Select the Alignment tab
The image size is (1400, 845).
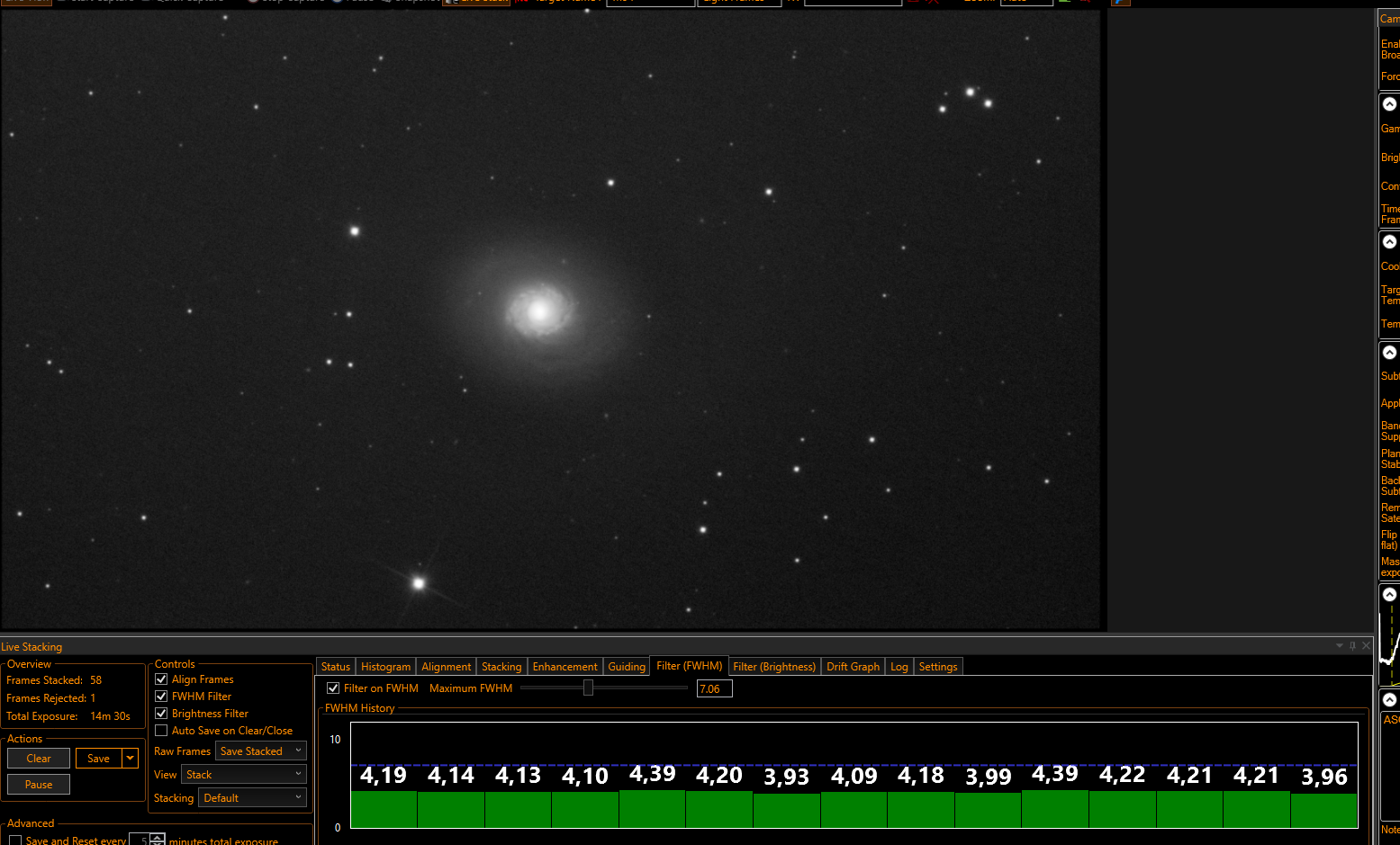point(447,667)
